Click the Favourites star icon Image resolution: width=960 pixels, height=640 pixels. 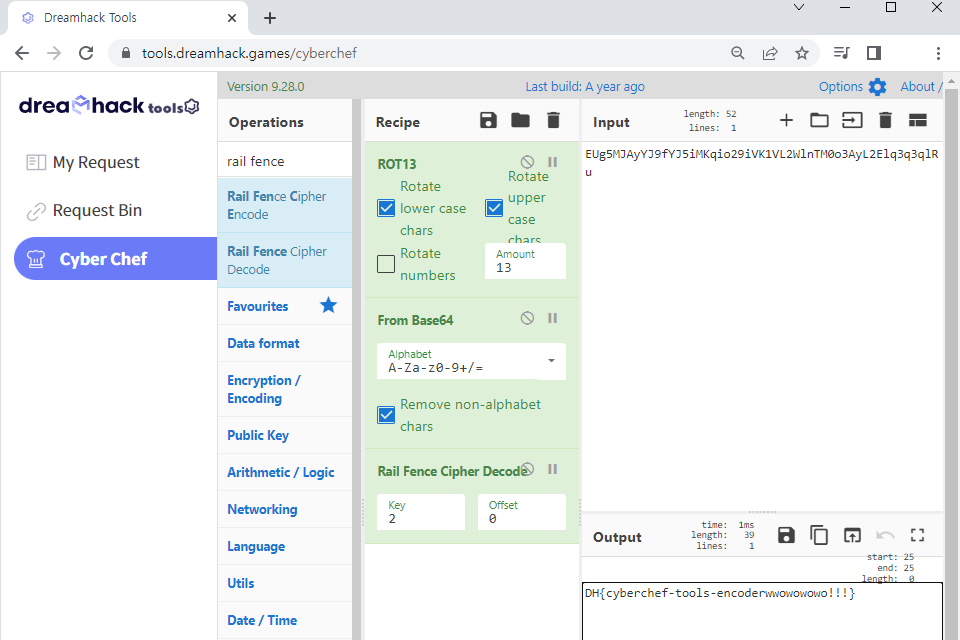click(x=328, y=305)
